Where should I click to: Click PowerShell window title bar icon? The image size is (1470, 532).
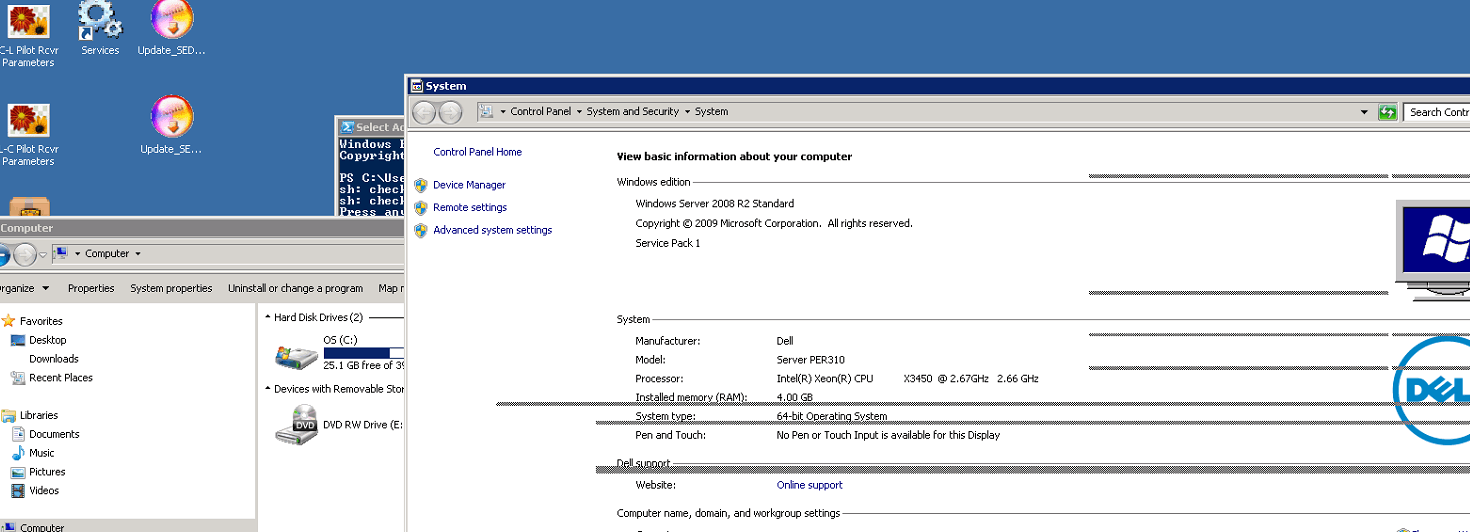(x=347, y=127)
